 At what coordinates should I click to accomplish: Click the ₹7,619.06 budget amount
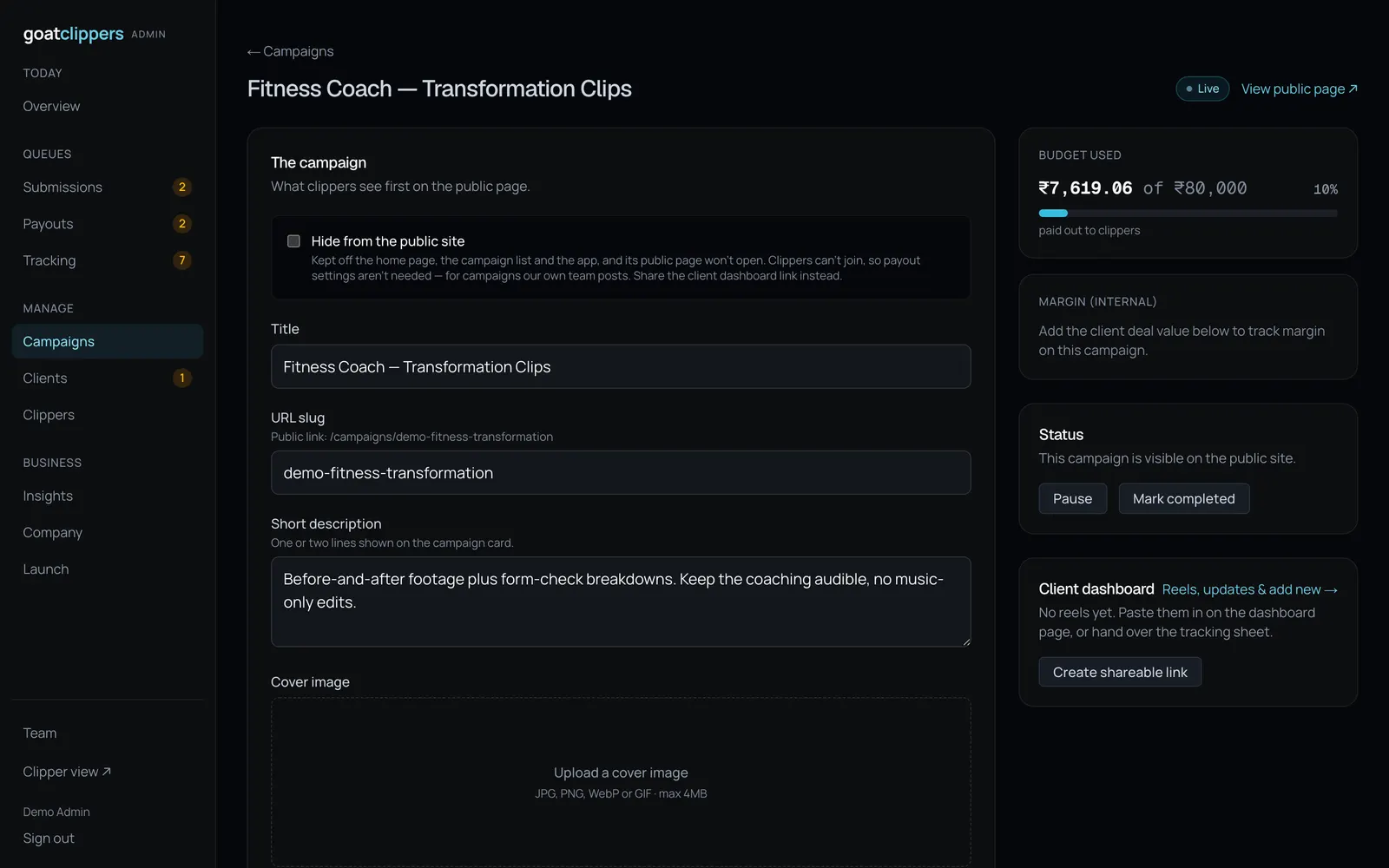1085,187
